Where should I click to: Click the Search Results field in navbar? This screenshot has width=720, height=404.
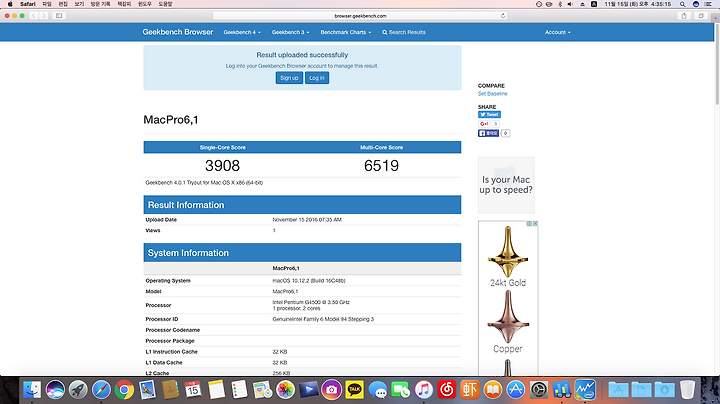[x=404, y=32]
